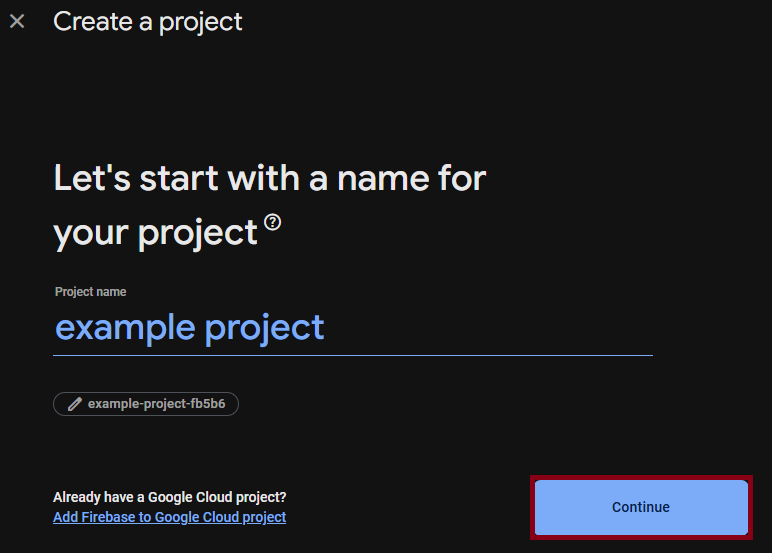The width and height of the screenshot is (772, 553).
Task: Focus the Project name input field
Action: [x=353, y=328]
